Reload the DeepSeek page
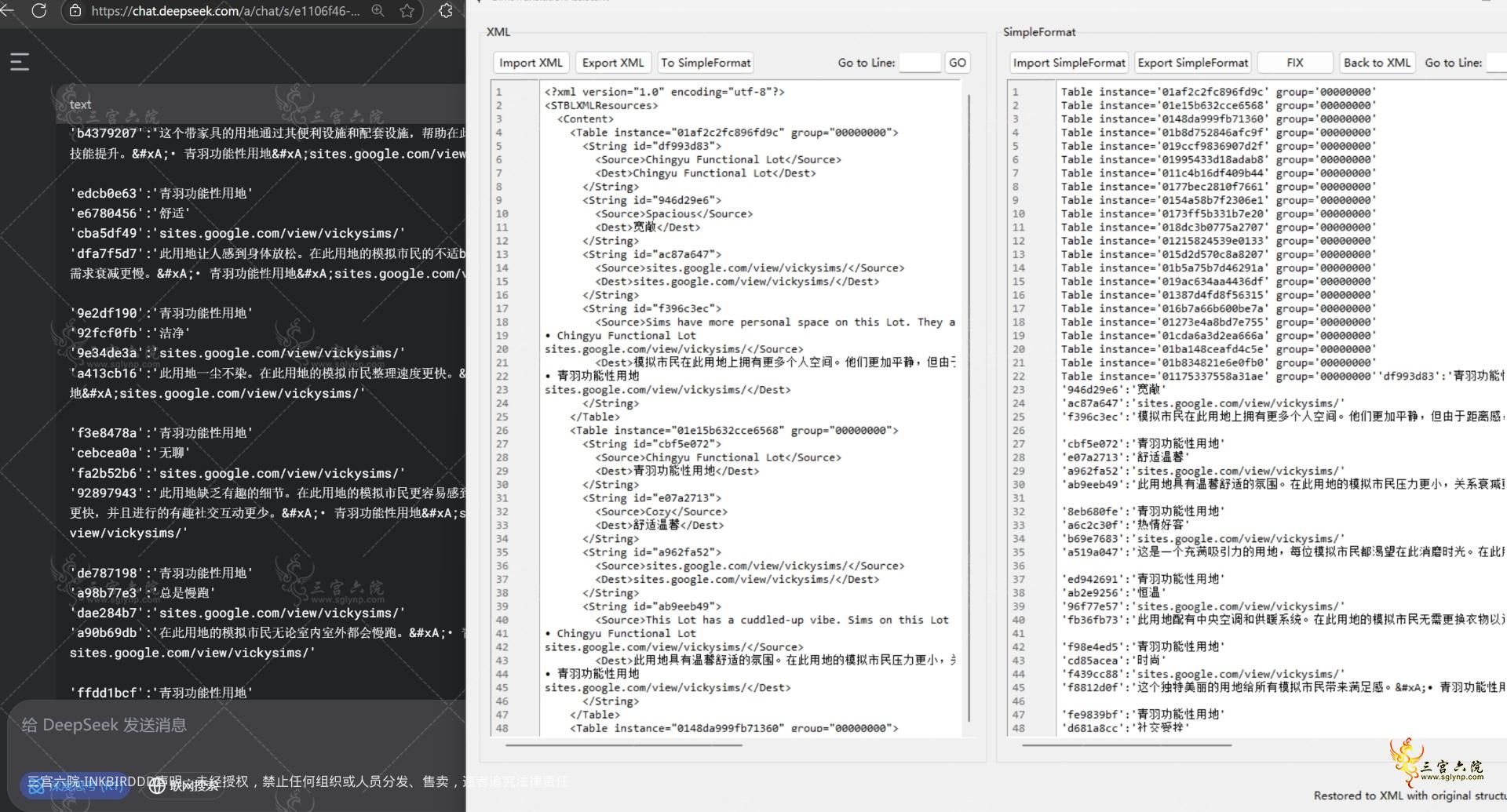1507x812 pixels. [39, 11]
